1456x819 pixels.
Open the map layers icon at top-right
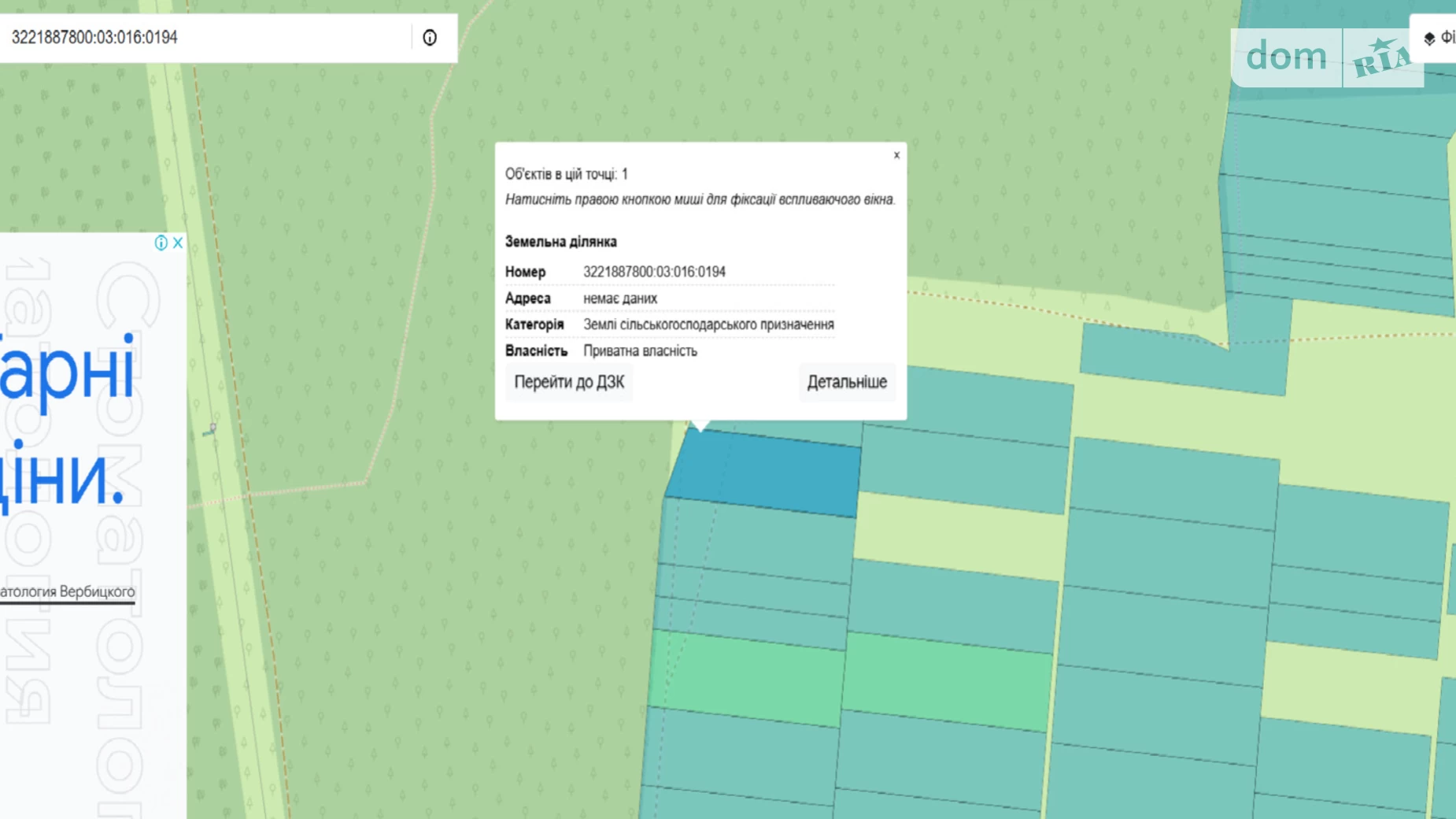tap(1430, 38)
